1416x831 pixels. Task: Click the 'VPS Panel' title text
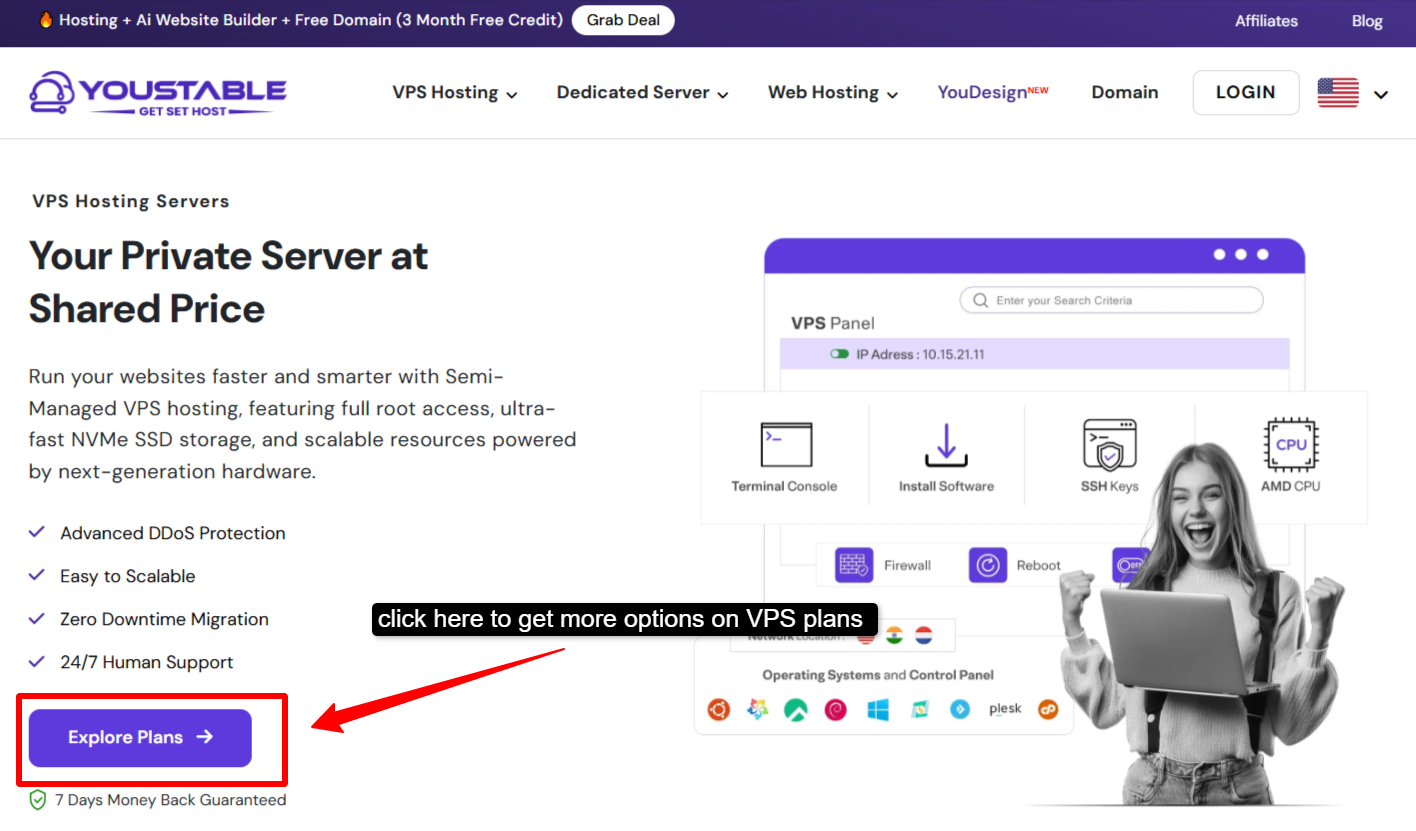coord(833,323)
